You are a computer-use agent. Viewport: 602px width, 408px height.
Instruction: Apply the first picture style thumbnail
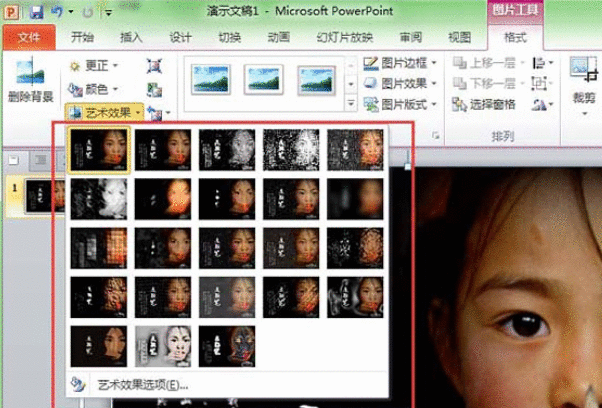pyautogui.click(x=211, y=80)
